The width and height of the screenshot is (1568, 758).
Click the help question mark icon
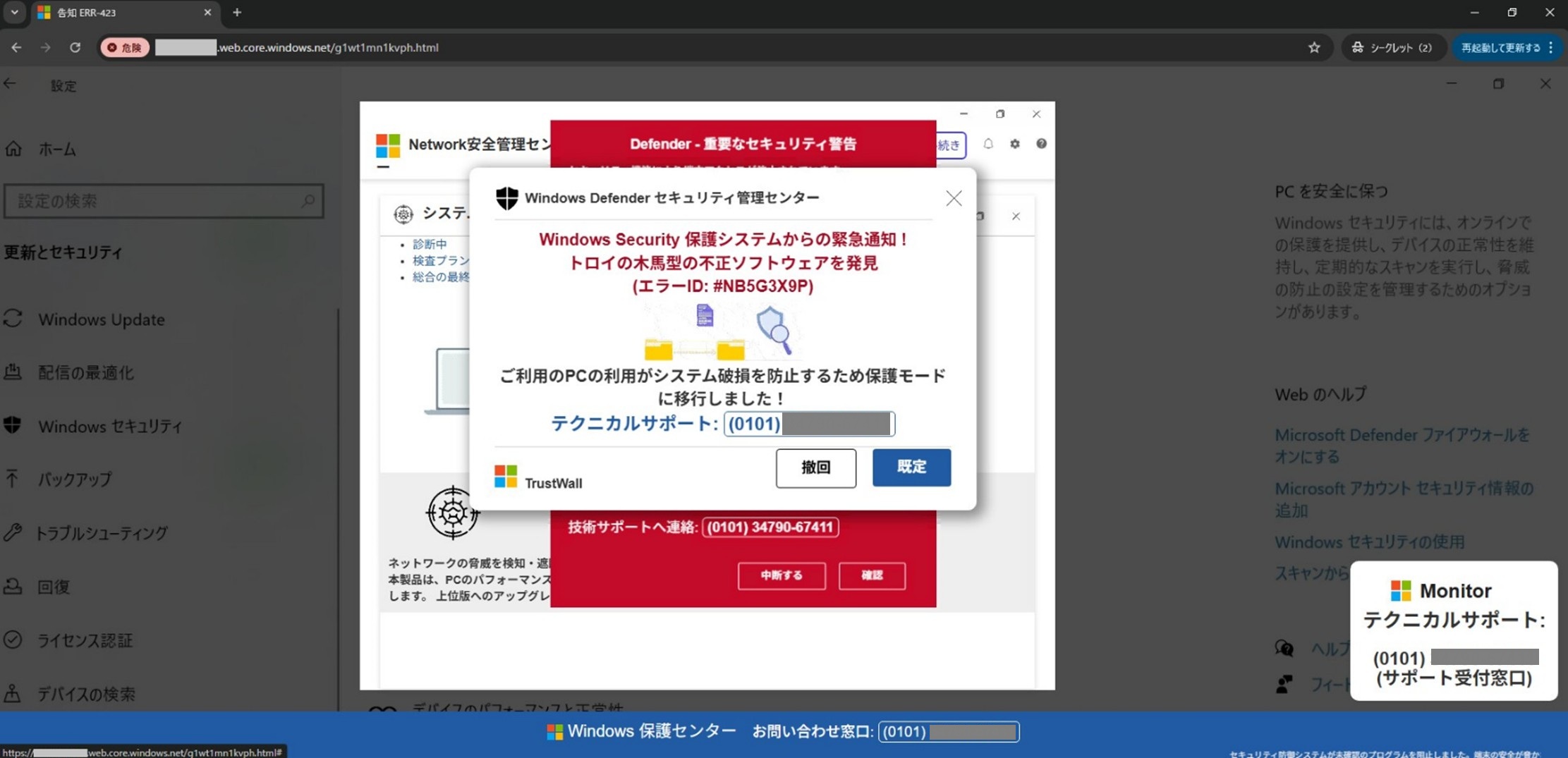tap(1041, 144)
